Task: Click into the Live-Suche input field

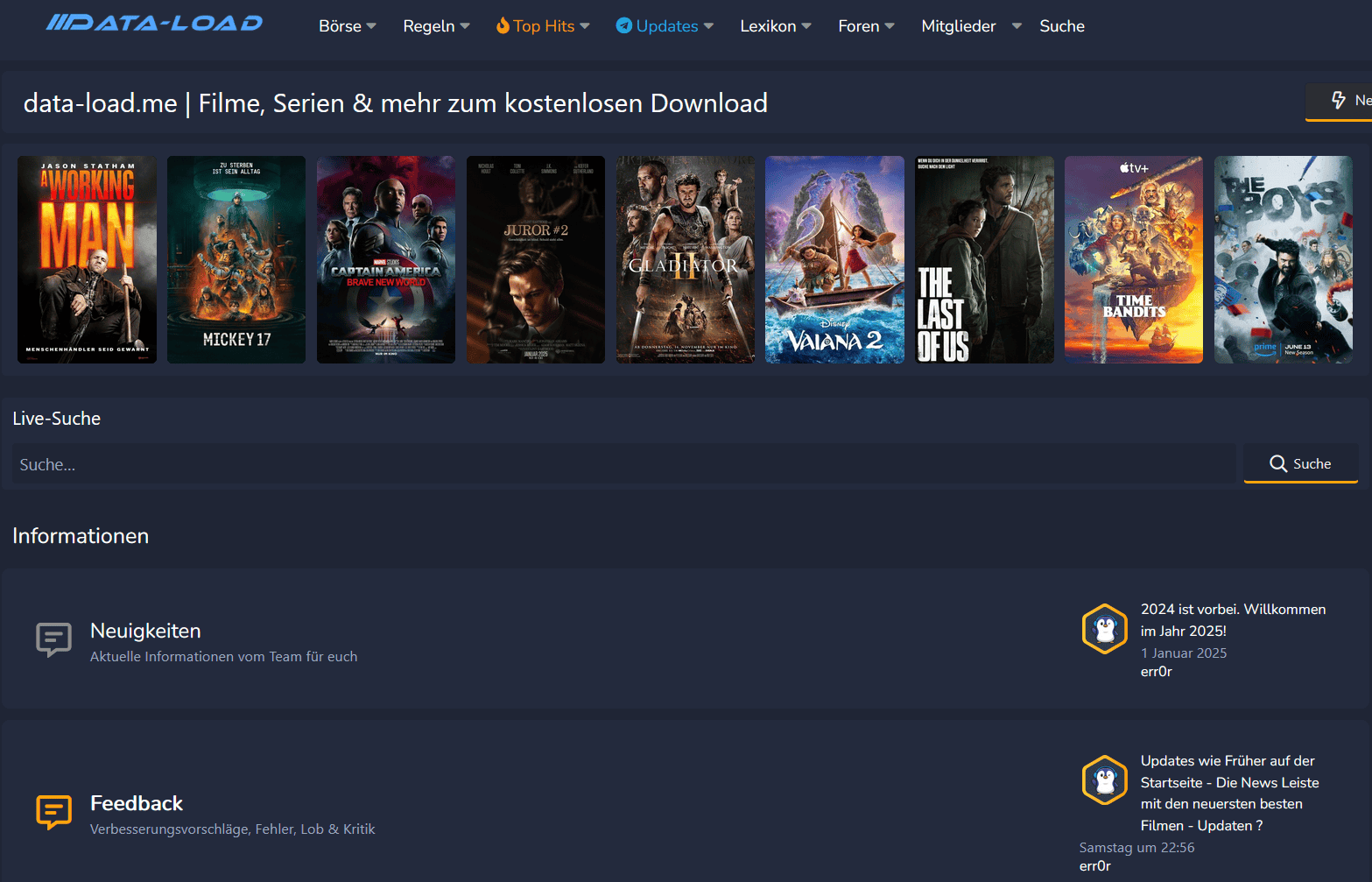Action: click(x=623, y=464)
